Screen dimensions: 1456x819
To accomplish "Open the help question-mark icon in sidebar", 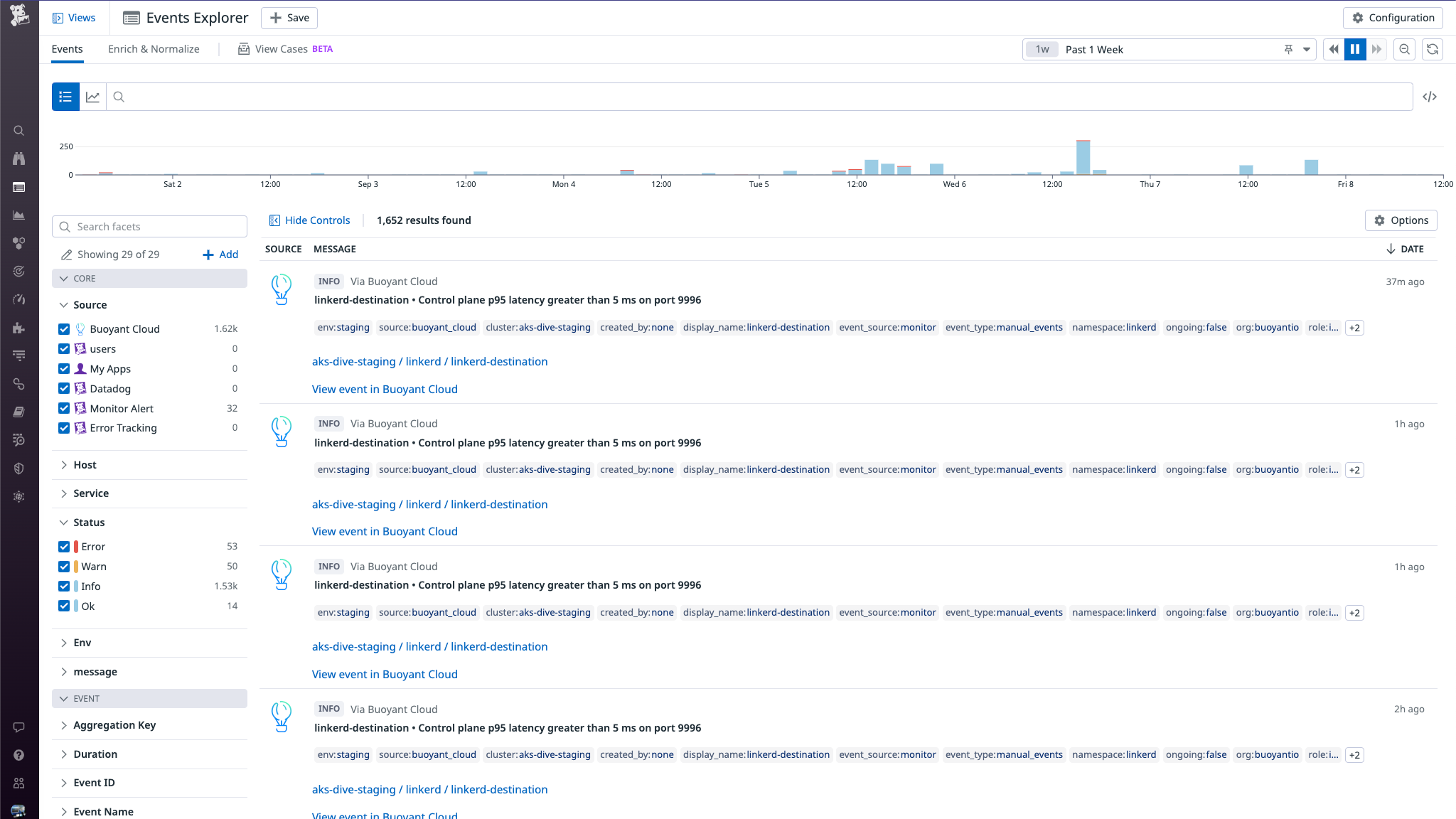I will tap(18, 754).
